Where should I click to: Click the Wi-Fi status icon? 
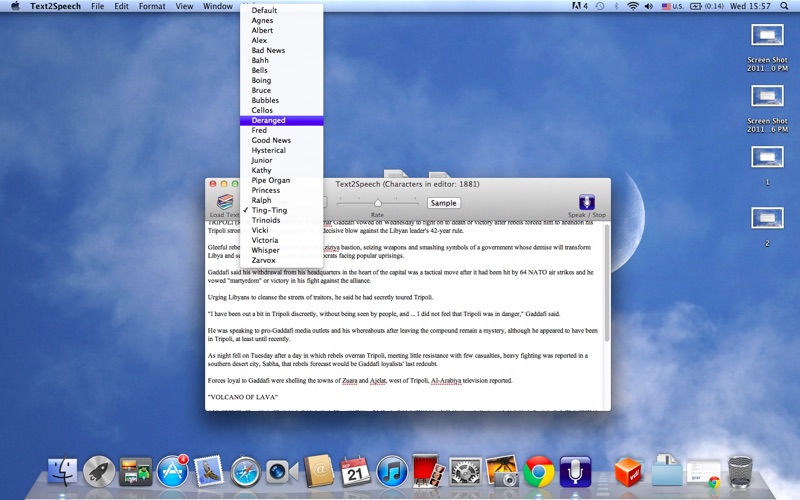click(633, 6)
